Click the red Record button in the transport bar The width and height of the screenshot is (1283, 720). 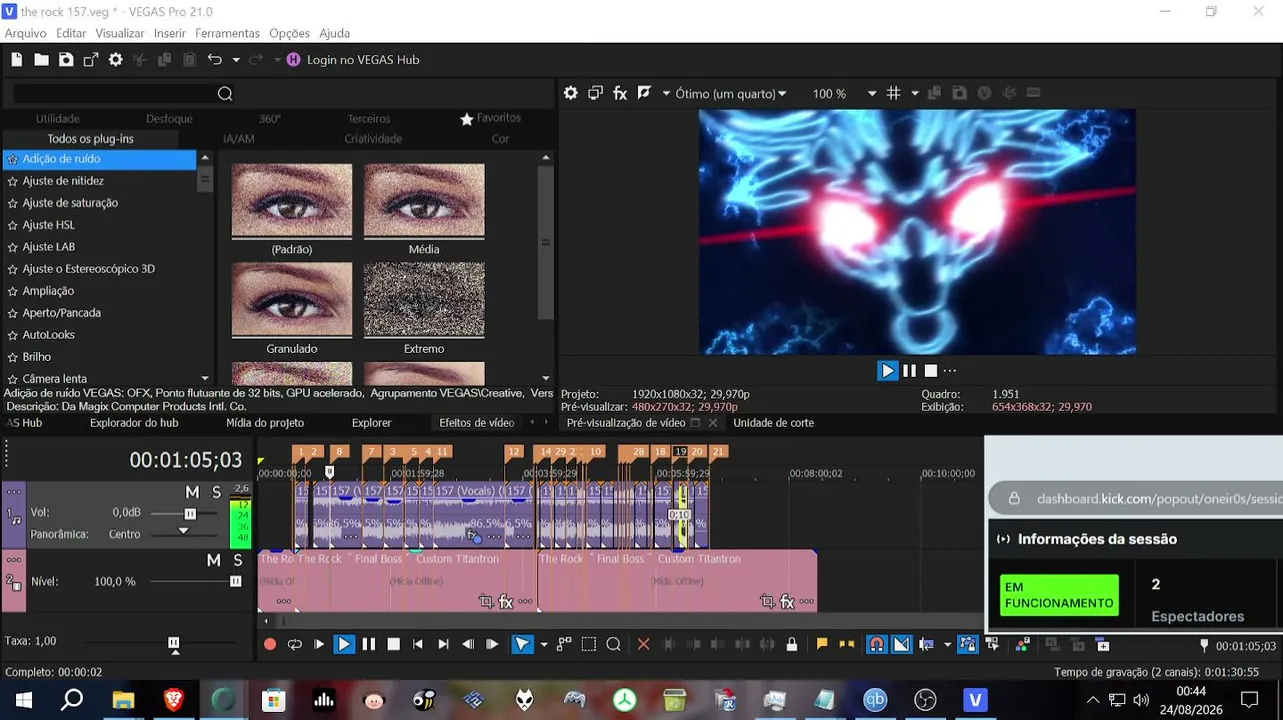[270, 645]
